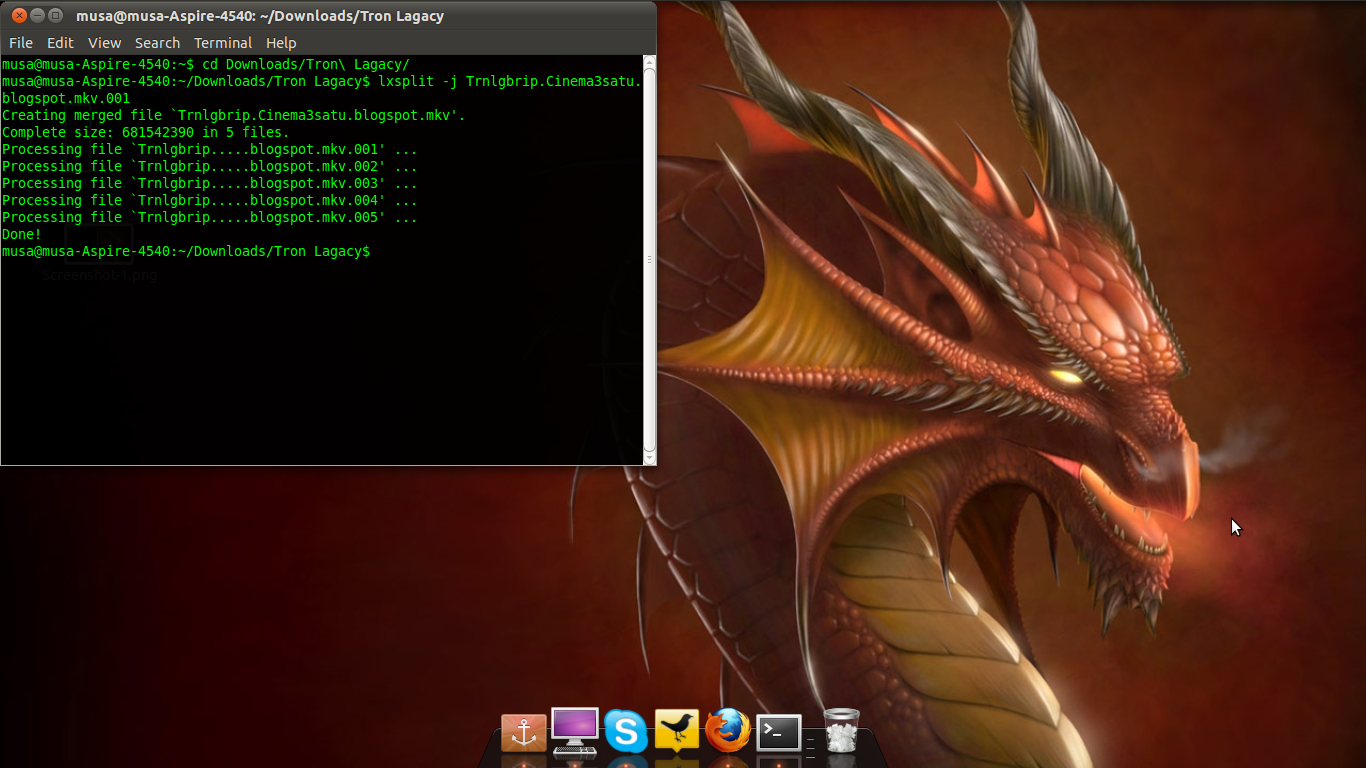Viewport: 1366px width, 768px height.
Task: Open the View menu in Terminal
Action: [104, 43]
